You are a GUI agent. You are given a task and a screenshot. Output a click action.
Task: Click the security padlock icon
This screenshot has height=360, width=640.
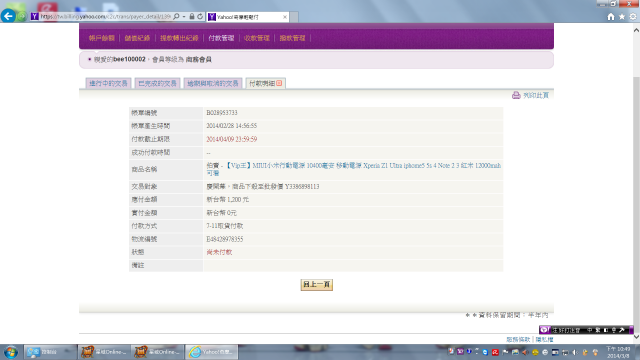[x=192, y=16]
